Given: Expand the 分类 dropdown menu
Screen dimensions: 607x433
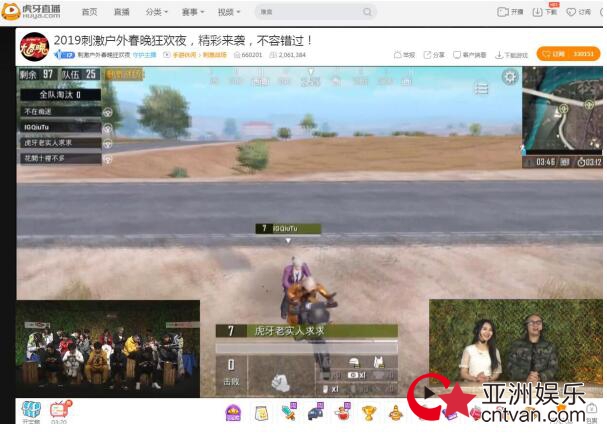Looking at the screenshot, I should click(156, 12).
